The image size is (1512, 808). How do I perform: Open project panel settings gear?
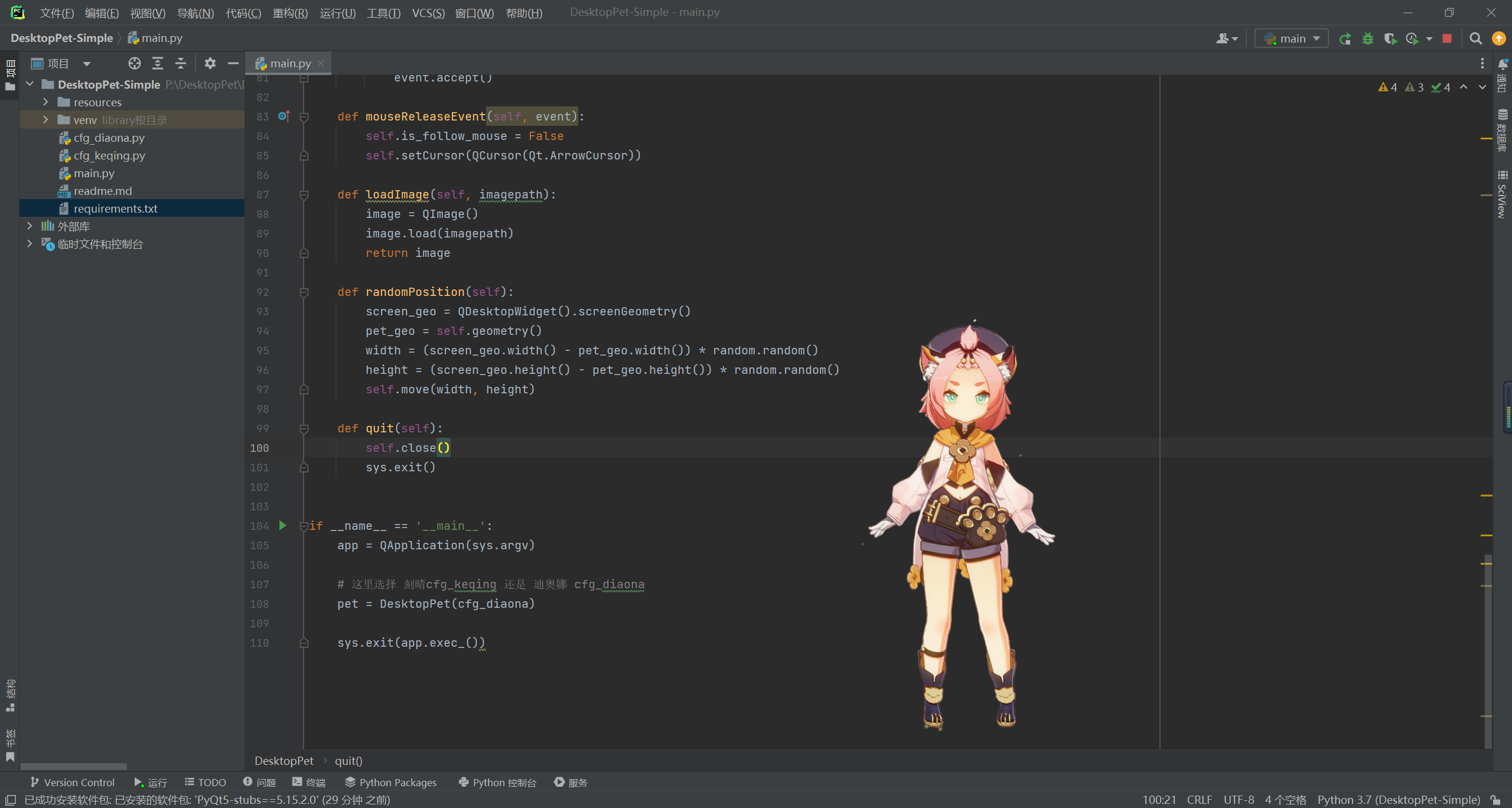tap(210, 63)
